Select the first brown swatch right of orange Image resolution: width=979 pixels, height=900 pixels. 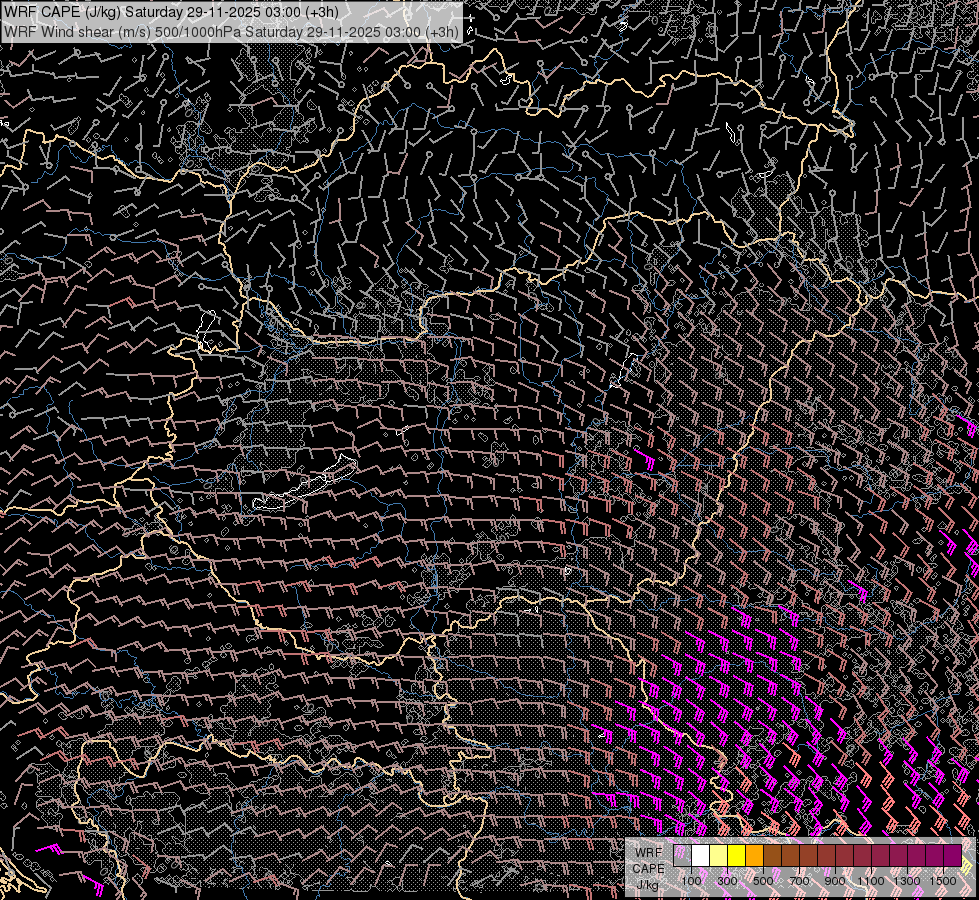point(773,856)
